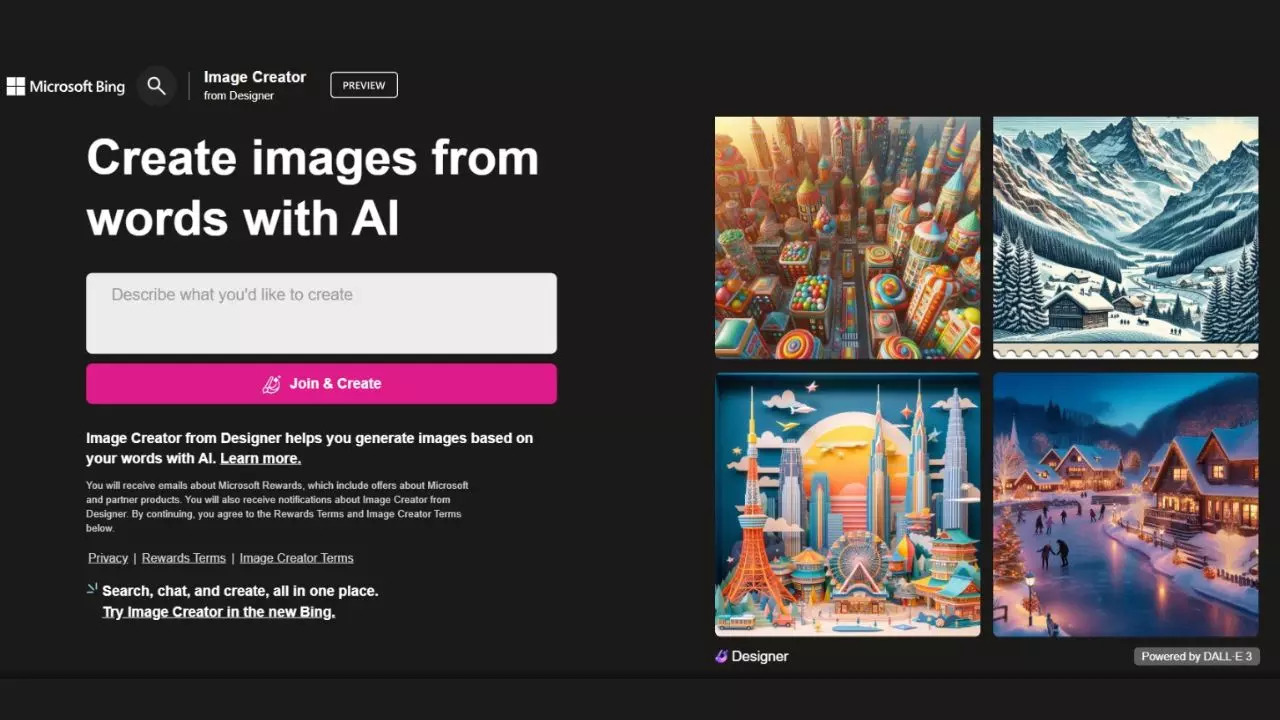Open the candy city sample image
The width and height of the screenshot is (1280, 720).
847,237
